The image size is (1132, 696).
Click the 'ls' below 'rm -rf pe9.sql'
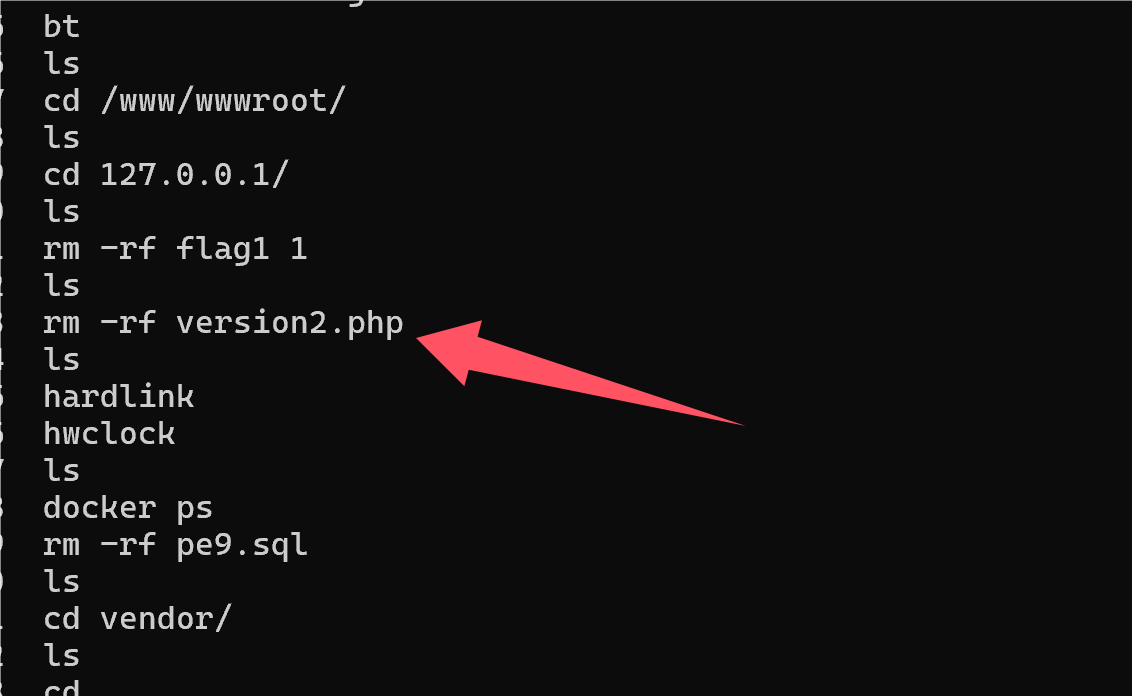pos(61,582)
